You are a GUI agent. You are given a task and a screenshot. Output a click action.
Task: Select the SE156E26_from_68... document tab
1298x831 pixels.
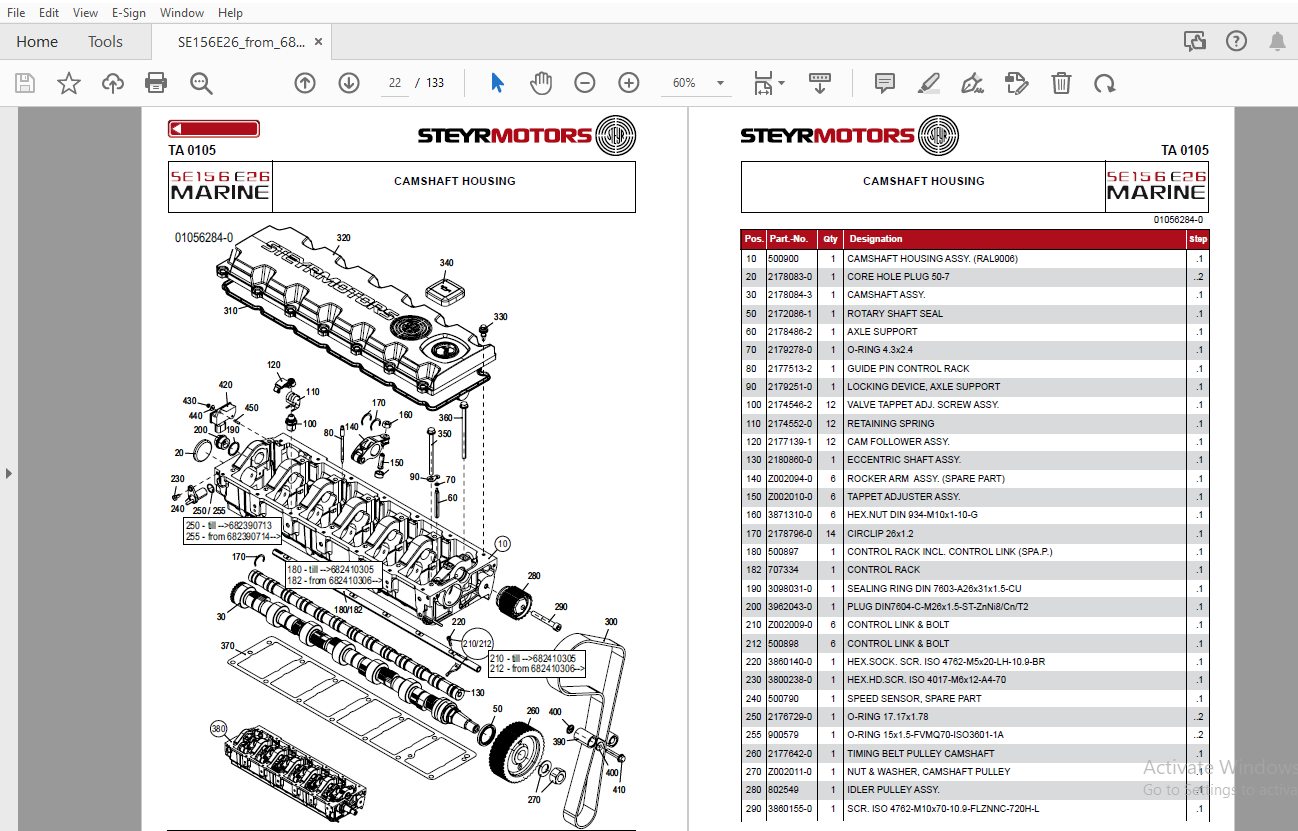241,42
